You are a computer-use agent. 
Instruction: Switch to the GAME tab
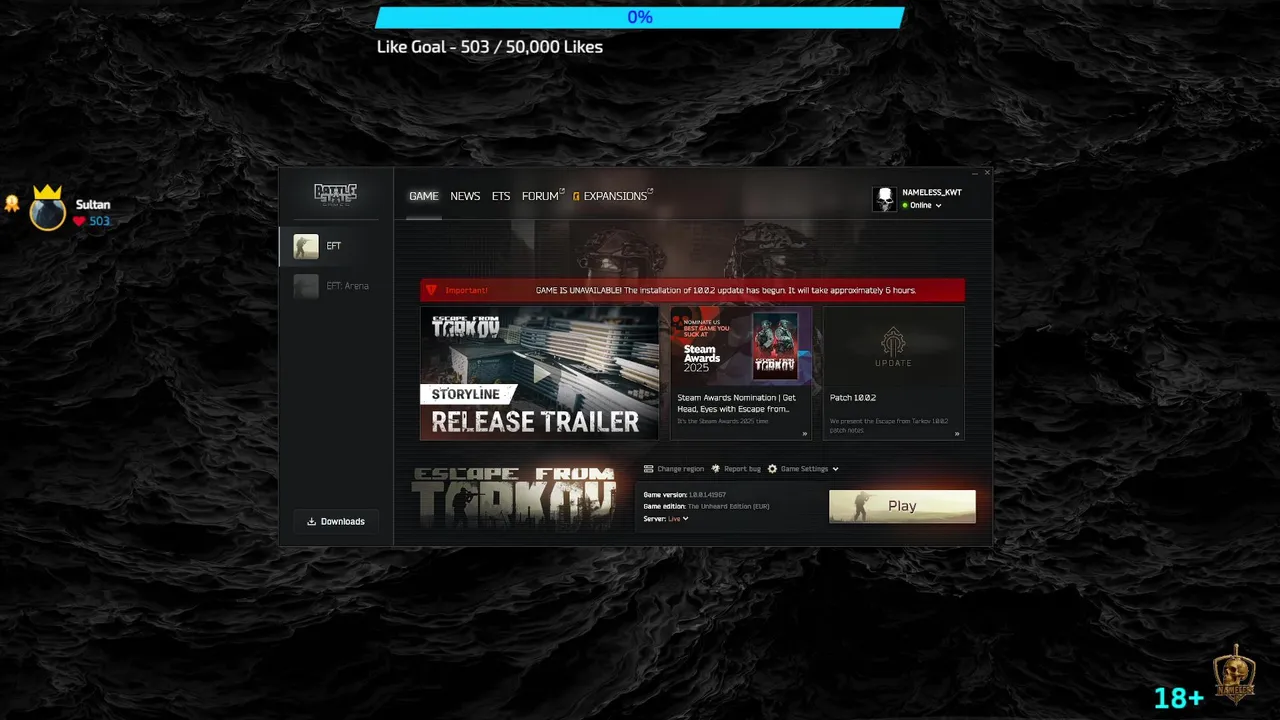(x=424, y=196)
